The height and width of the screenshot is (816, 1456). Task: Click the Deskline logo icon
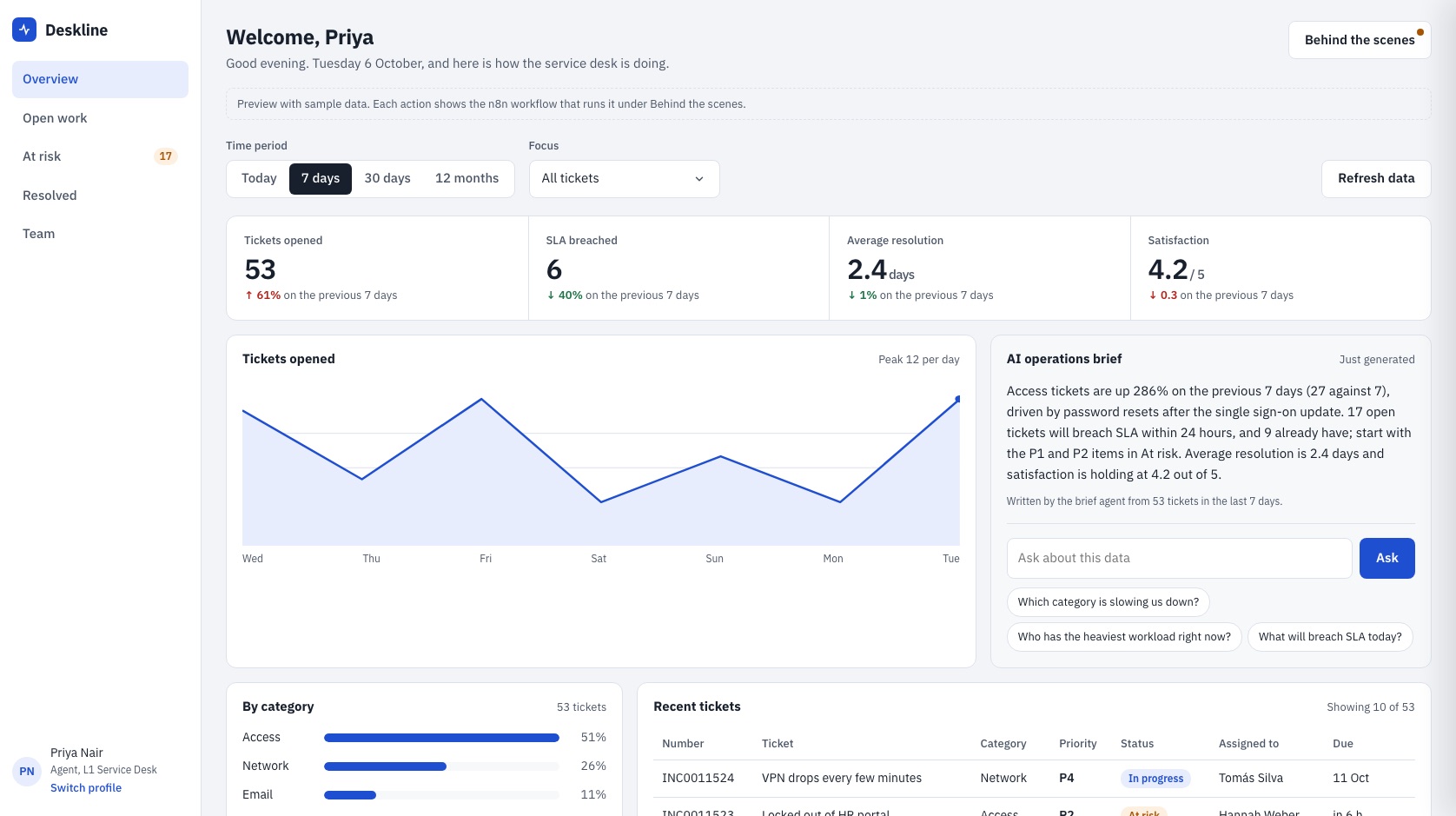(24, 30)
